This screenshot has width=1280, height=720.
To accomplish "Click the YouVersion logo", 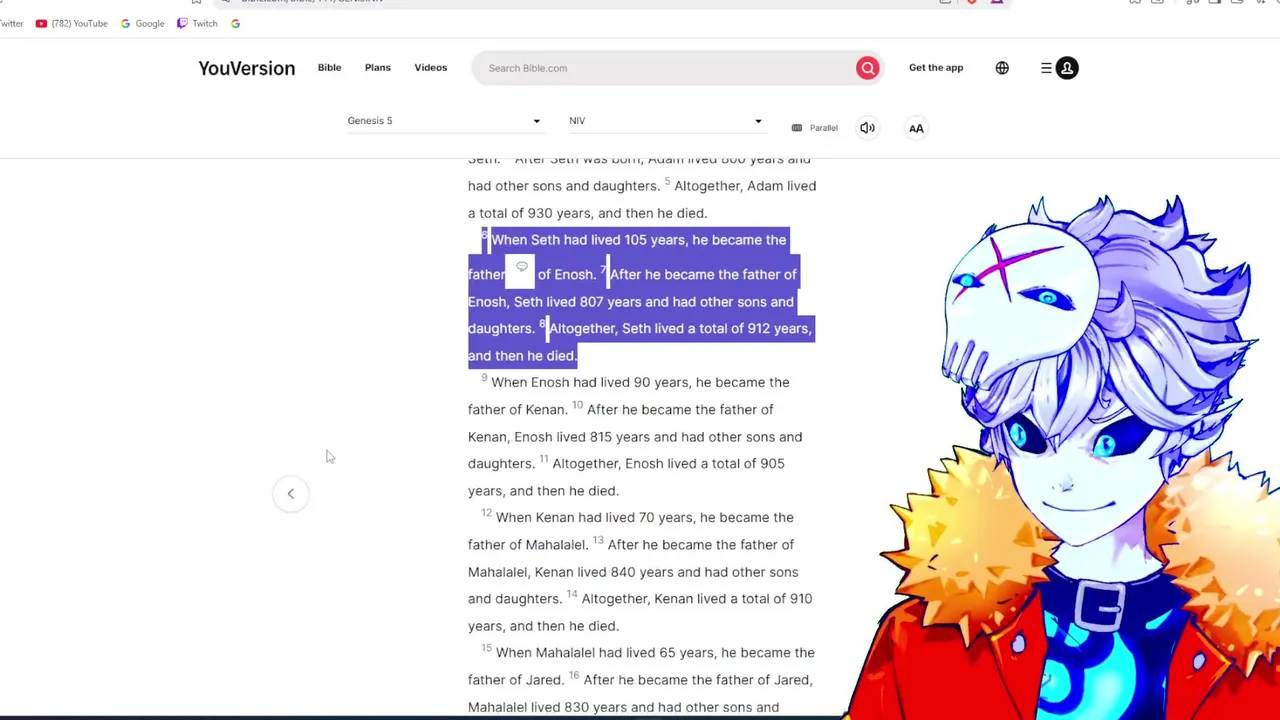I will (246, 68).
